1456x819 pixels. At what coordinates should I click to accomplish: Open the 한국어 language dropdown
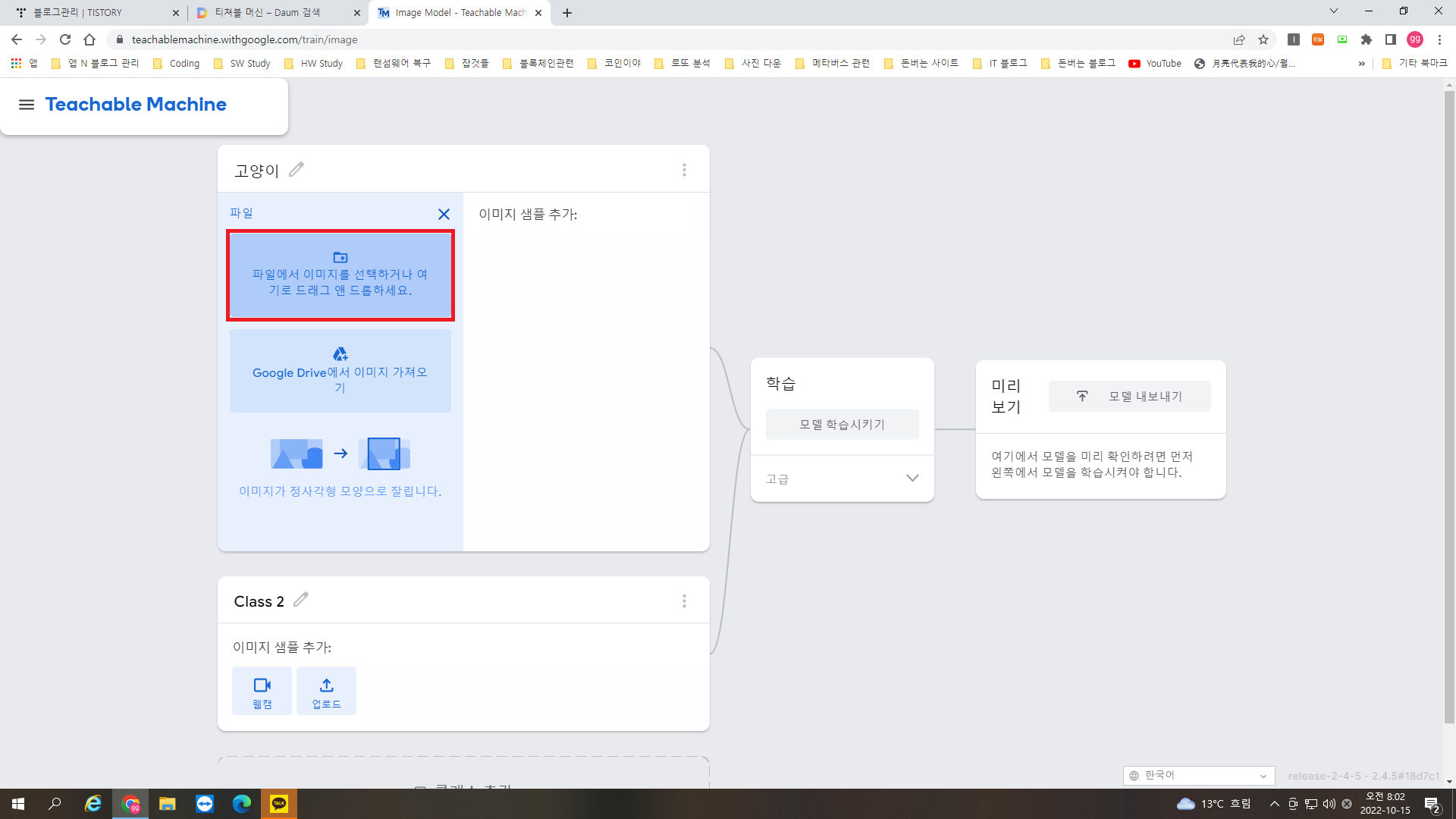(1198, 775)
